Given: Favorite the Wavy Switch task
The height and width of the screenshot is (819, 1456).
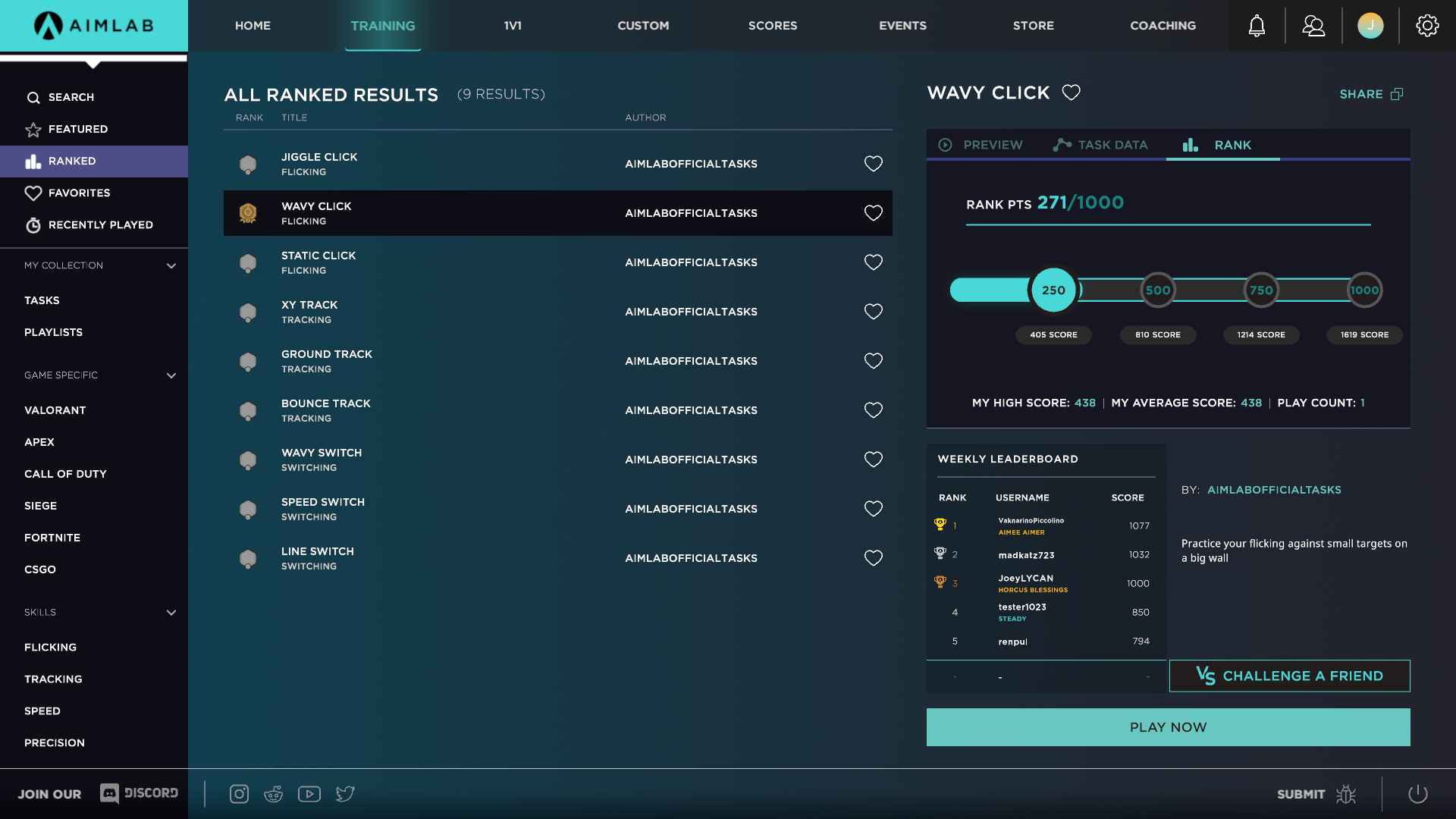Looking at the screenshot, I should point(874,460).
